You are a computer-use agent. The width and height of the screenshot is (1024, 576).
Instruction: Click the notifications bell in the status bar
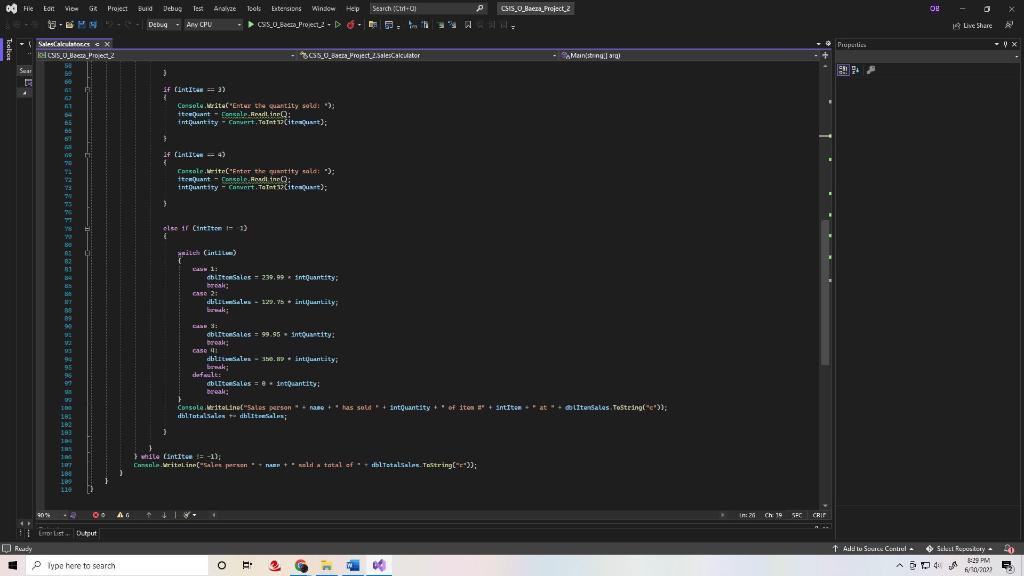point(1009,548)
